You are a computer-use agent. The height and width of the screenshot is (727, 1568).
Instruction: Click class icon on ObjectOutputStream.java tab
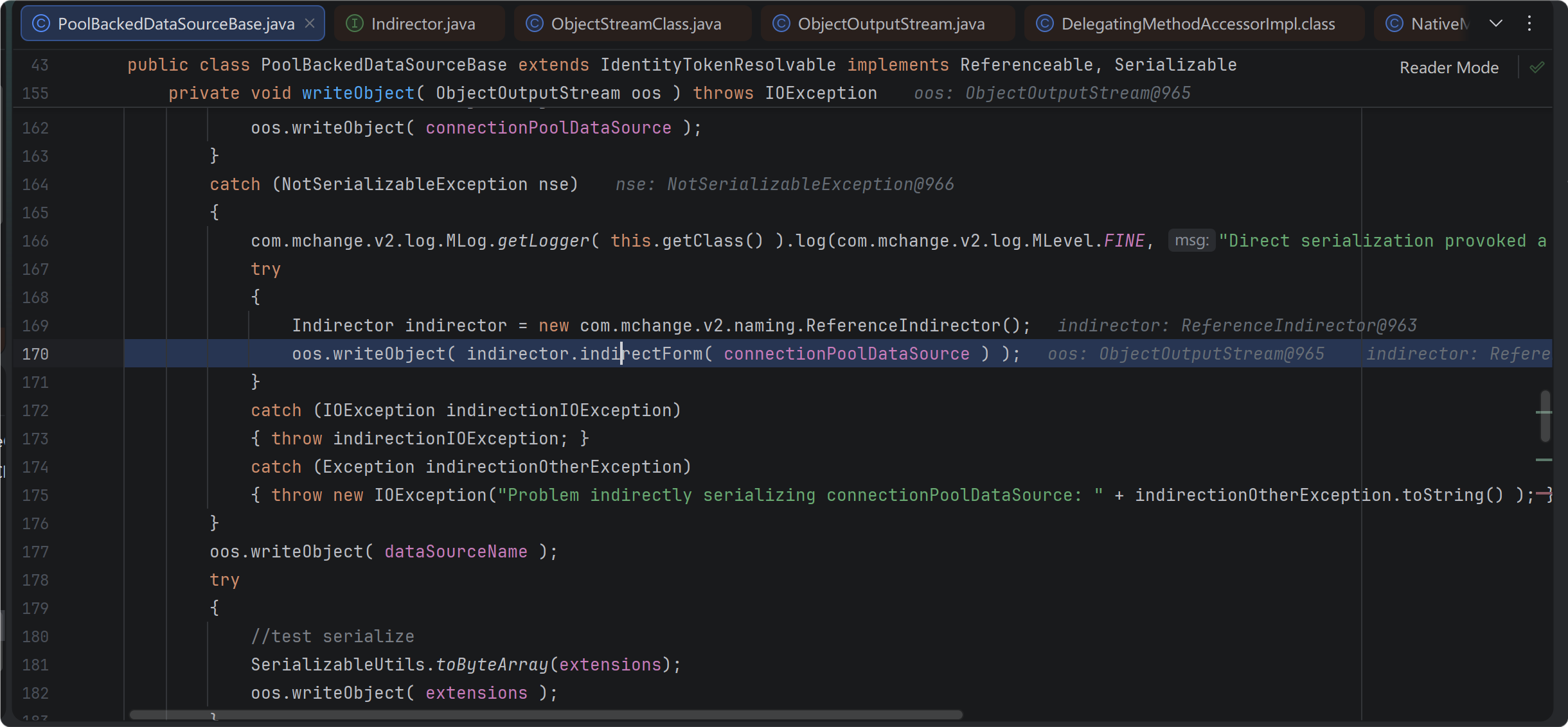[781, 24]
